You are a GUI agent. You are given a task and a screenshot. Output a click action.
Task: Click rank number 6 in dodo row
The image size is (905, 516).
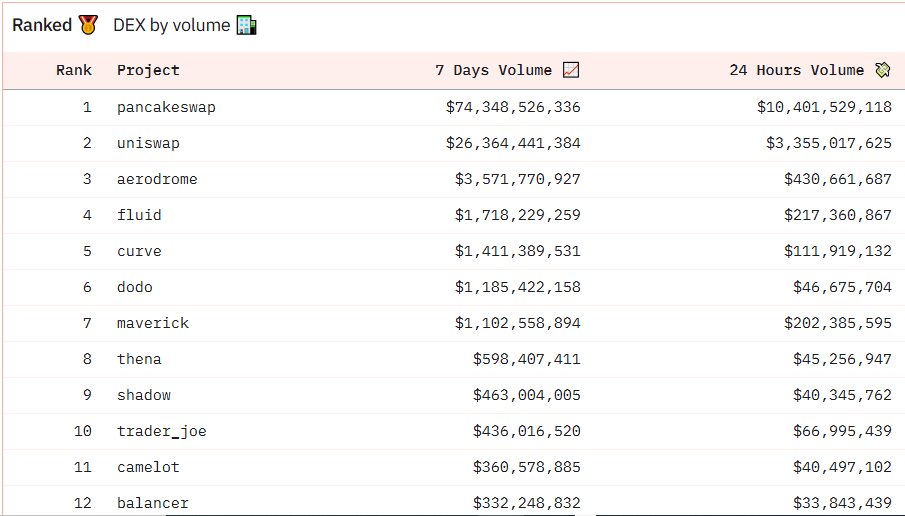pos(87,287)
